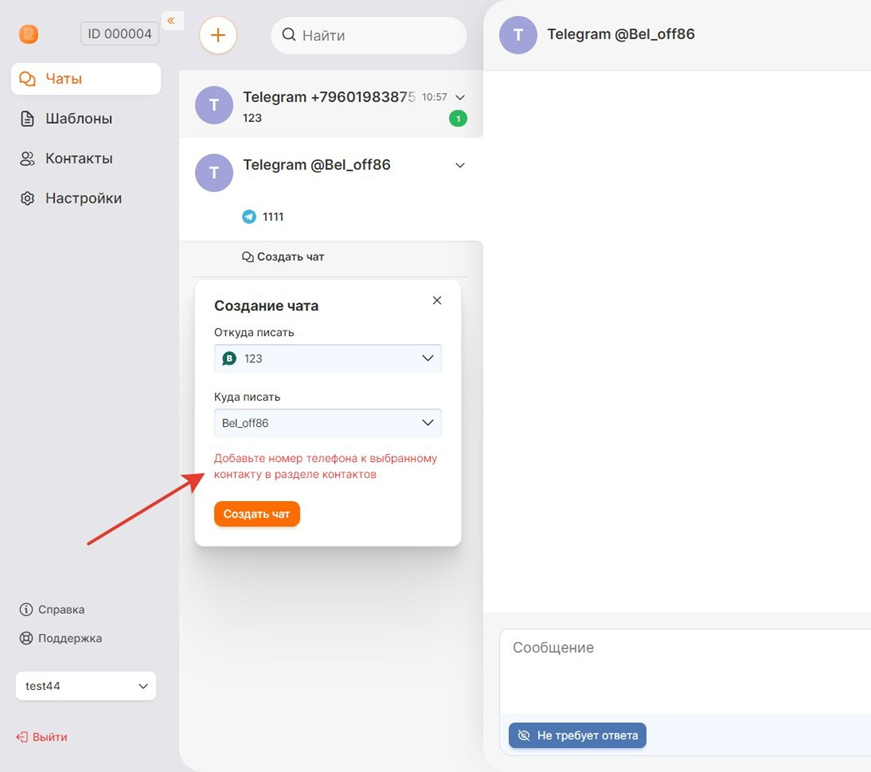
Task: Click the Чаты chat bubble icon
Action: (x=27, y=79)
